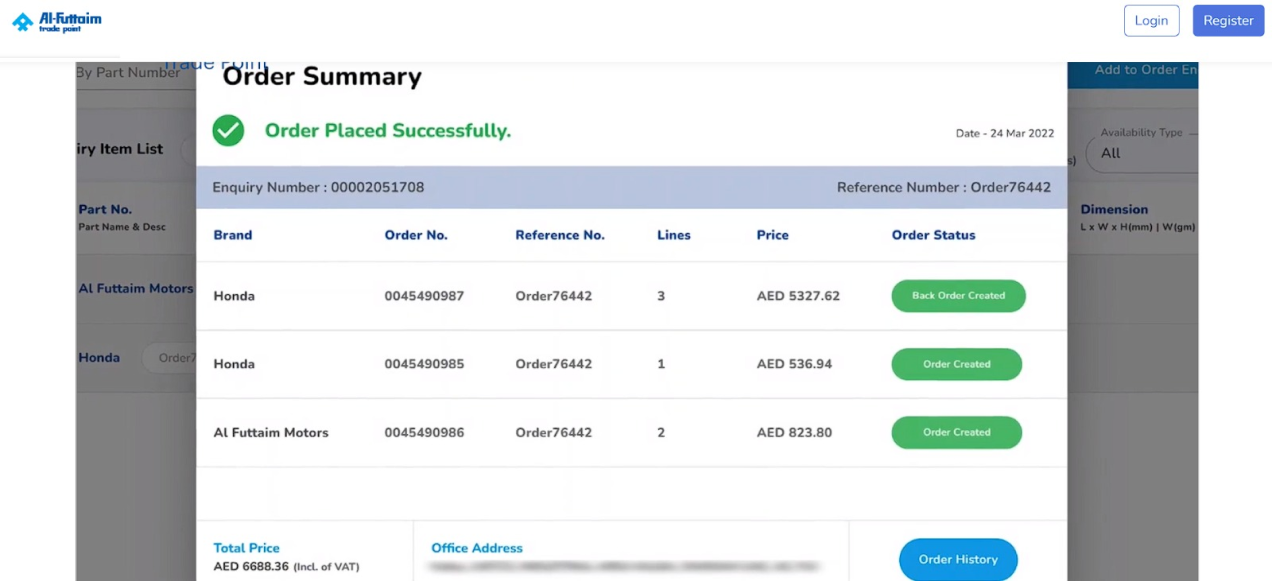Image resolution: width=1272 pixels, height=581 pixels.
Task: Open Order History from the summary
Action: [958, 559]
